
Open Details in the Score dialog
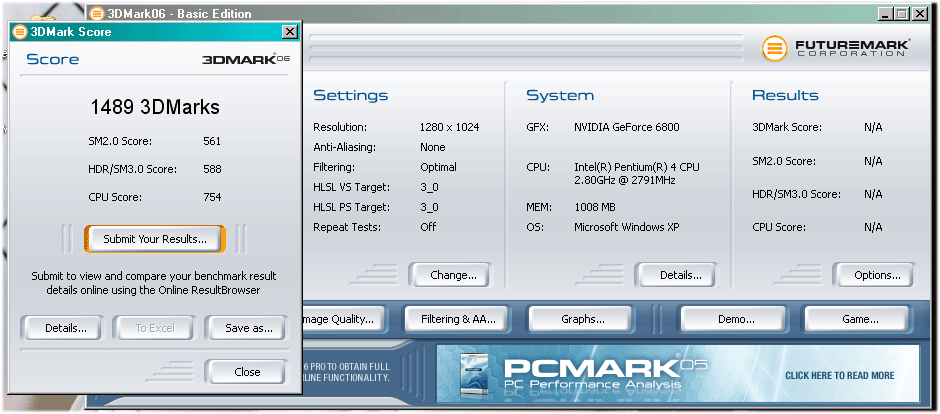point(62,328)
